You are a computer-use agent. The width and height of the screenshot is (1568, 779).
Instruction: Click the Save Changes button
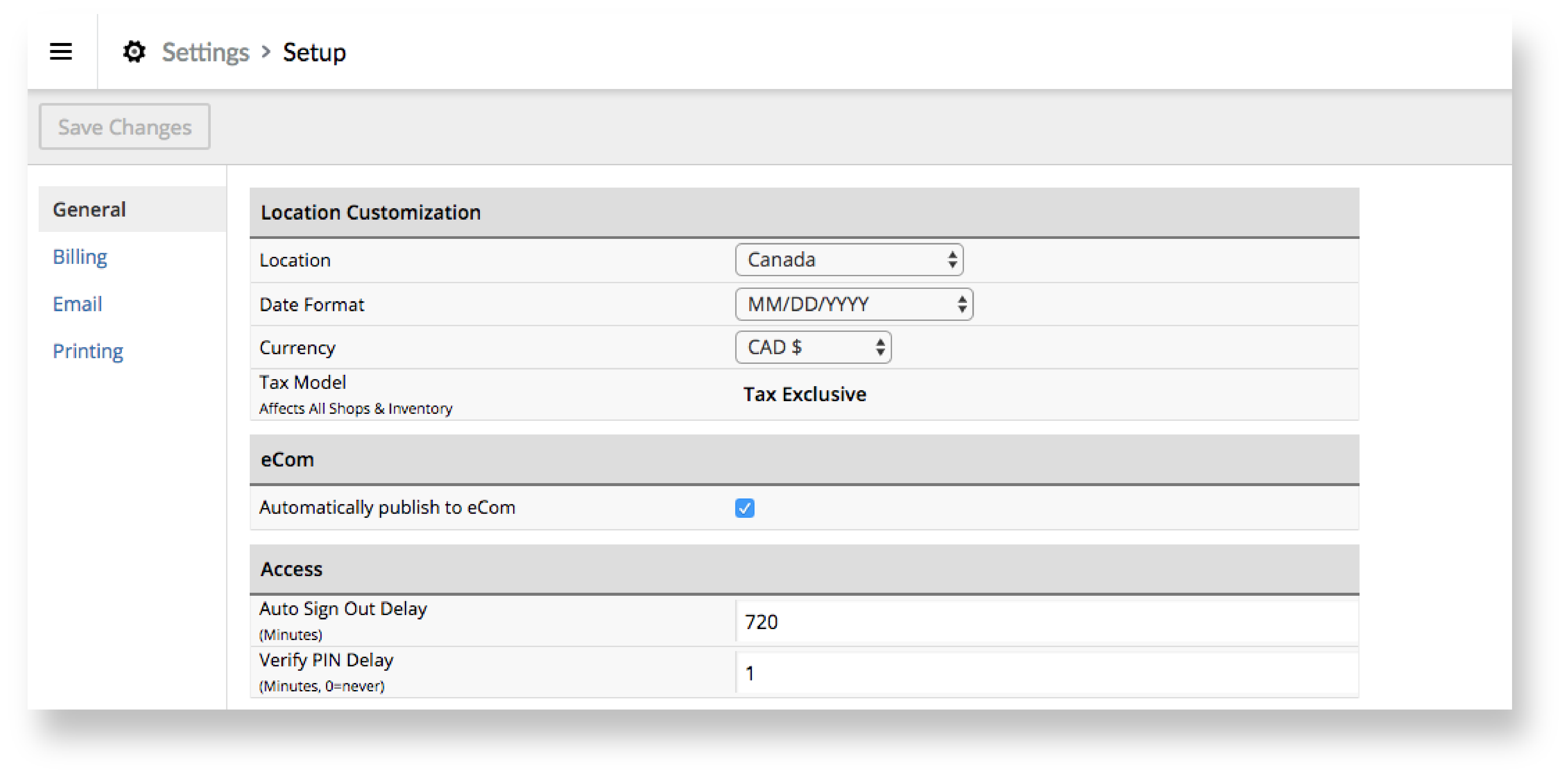[x=125, y=127]
